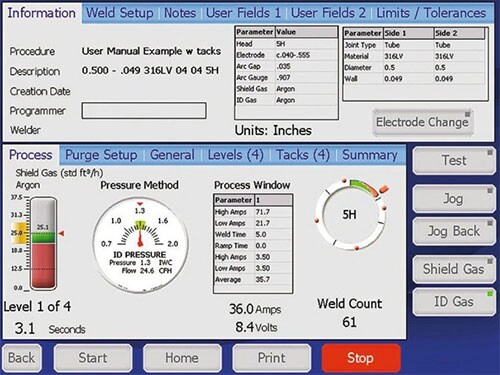Viewport: 500px width, 375px height.
Task: Click the Process Window heading
Action: tap(252, 185)
